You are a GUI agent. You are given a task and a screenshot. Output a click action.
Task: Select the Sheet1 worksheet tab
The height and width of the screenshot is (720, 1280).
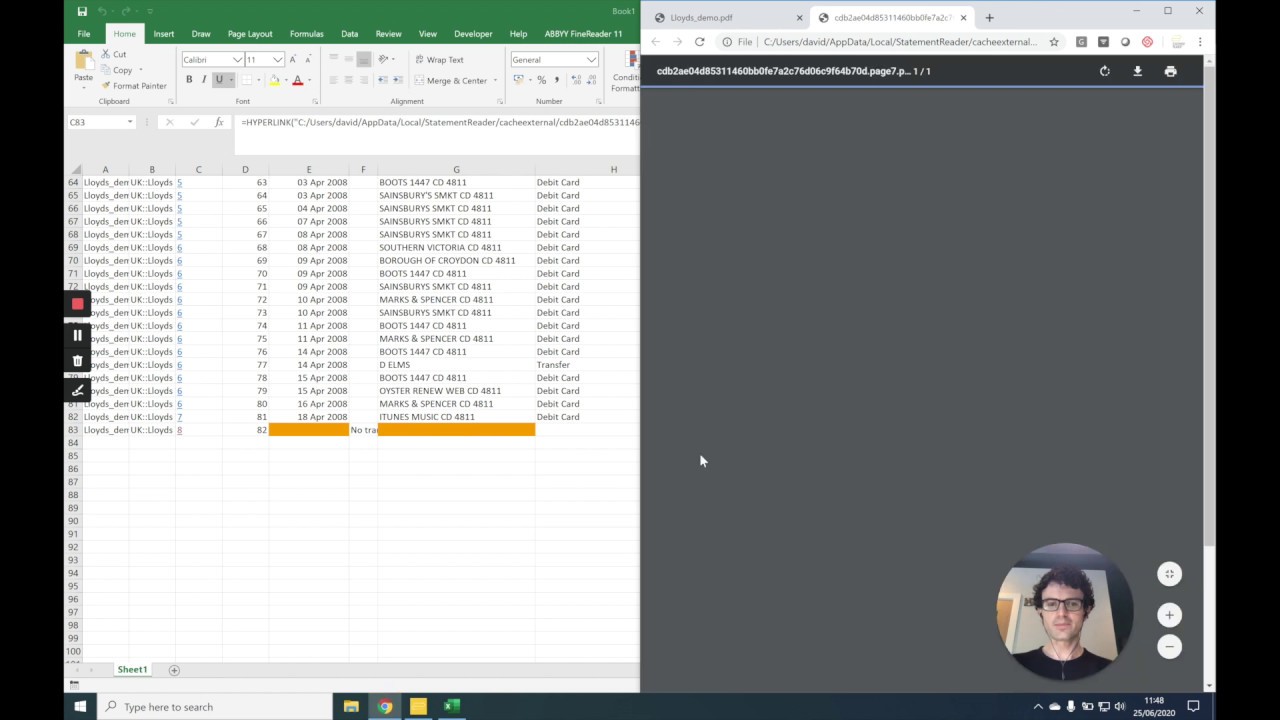click(x=132, y=670)
